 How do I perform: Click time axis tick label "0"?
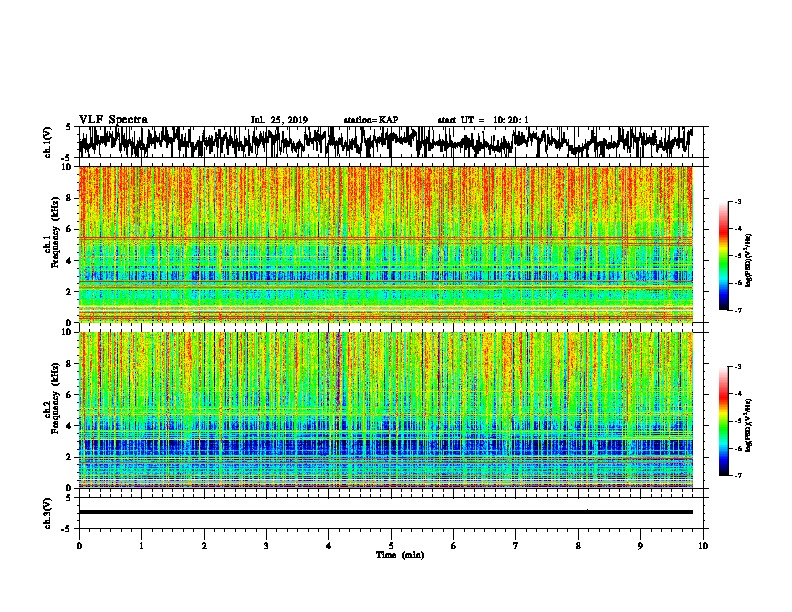click(79, 546)
